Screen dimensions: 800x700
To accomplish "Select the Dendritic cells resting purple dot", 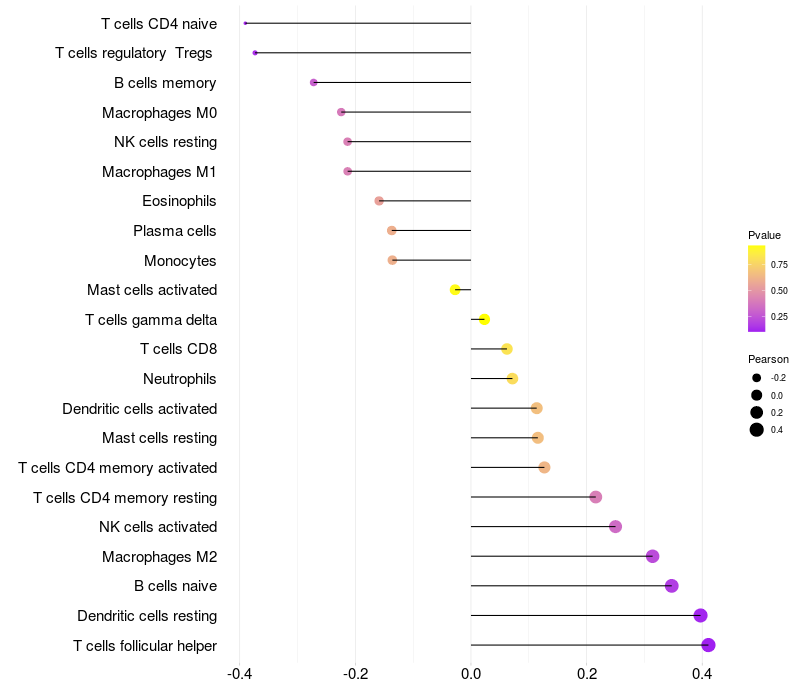I will [x=701, y=615].
